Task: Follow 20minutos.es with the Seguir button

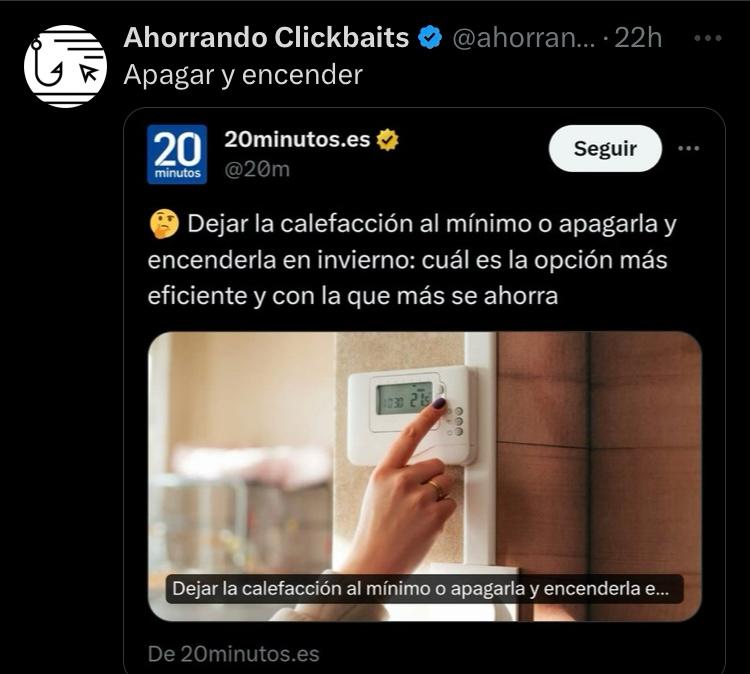Action: tap(605, 148)
